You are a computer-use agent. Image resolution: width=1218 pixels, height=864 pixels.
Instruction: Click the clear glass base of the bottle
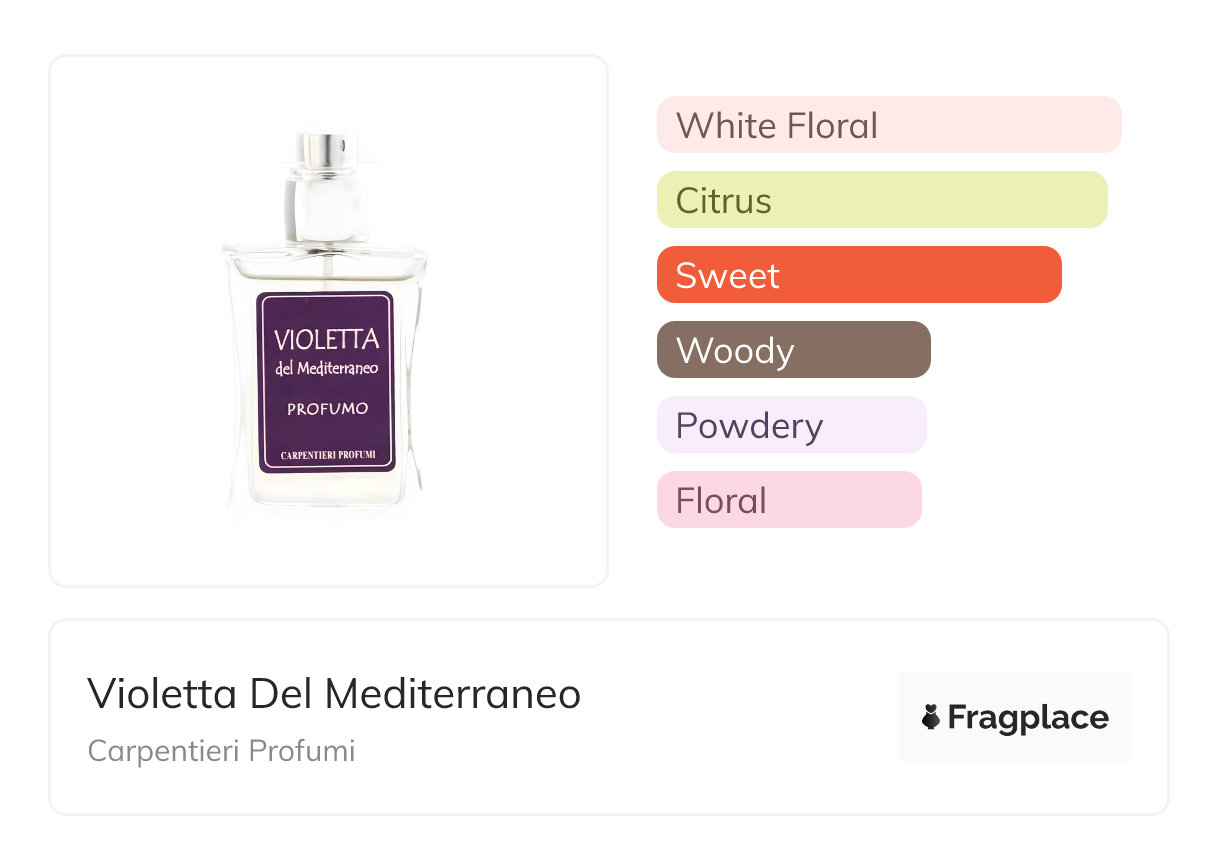pyautogui.click(x=326, y=492)
